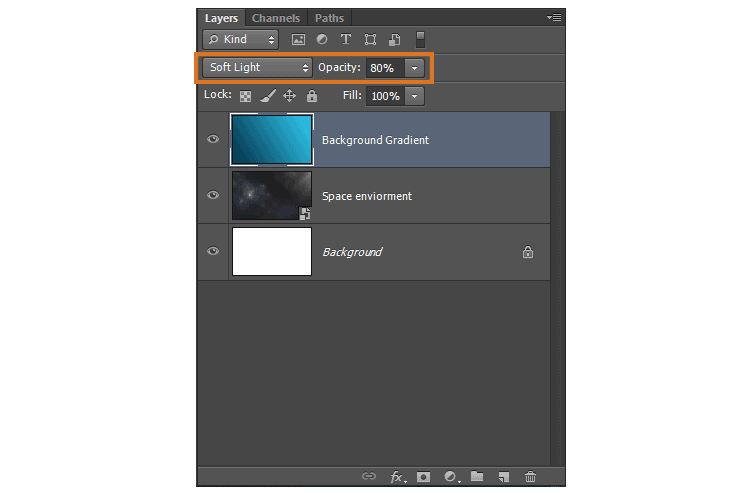Open the Layers panel flyout menu
The height and width of the screenshot is (493, 740).
click(x=554, y=17)
